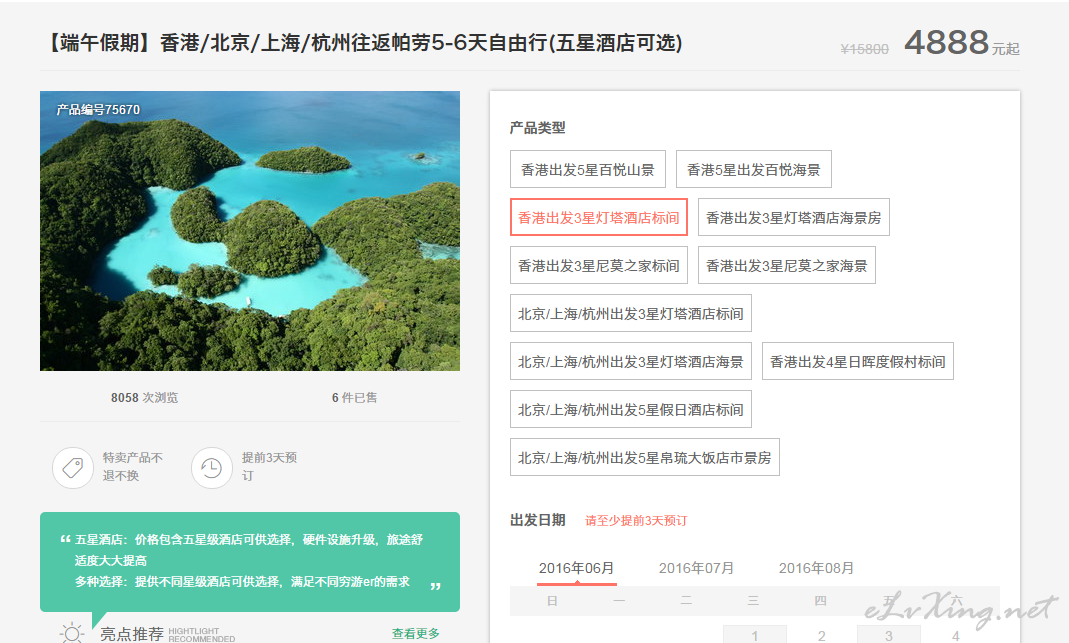Click the 提前3天预订 text

269,466
